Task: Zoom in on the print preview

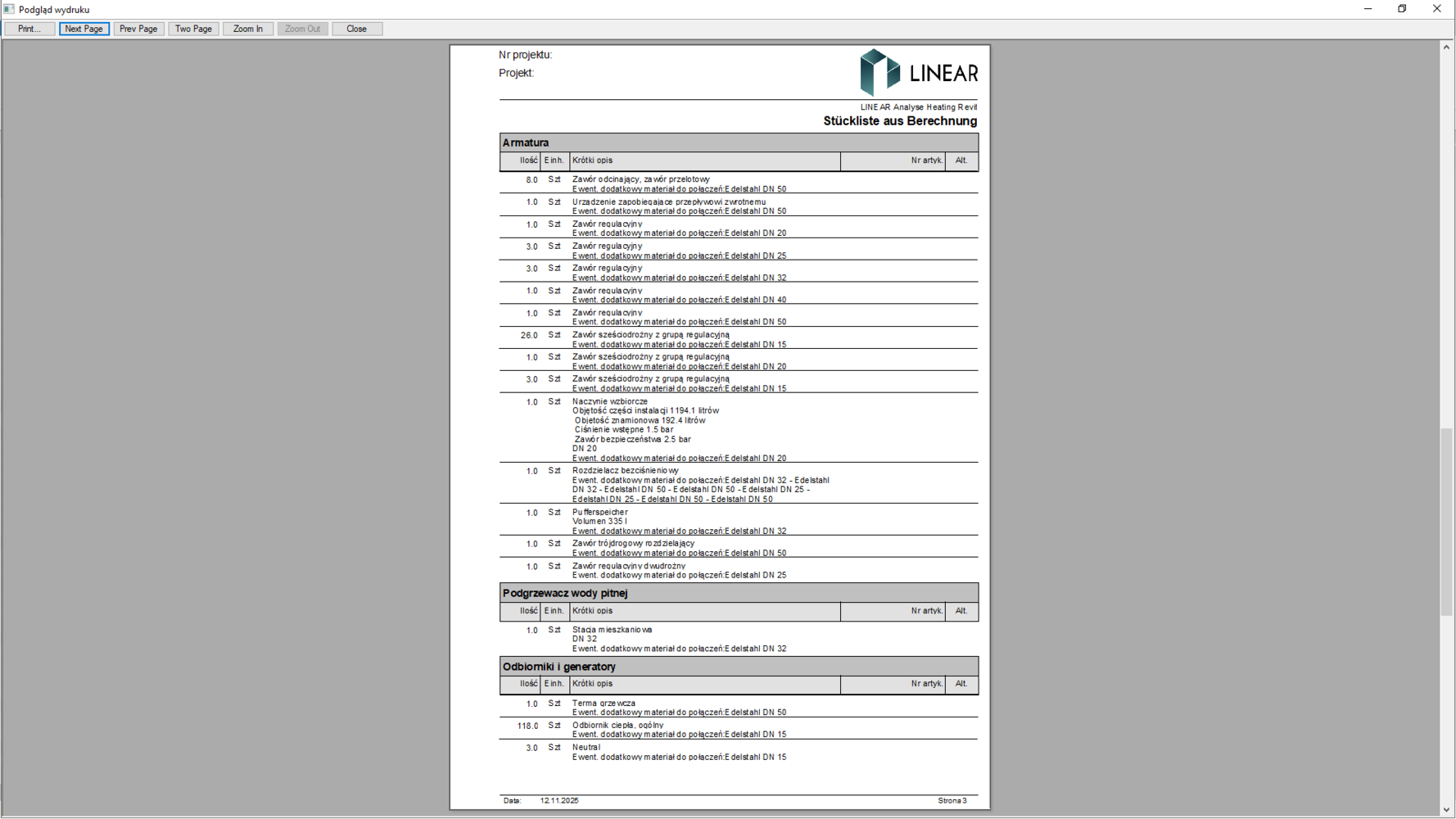Action: [247, 29]
